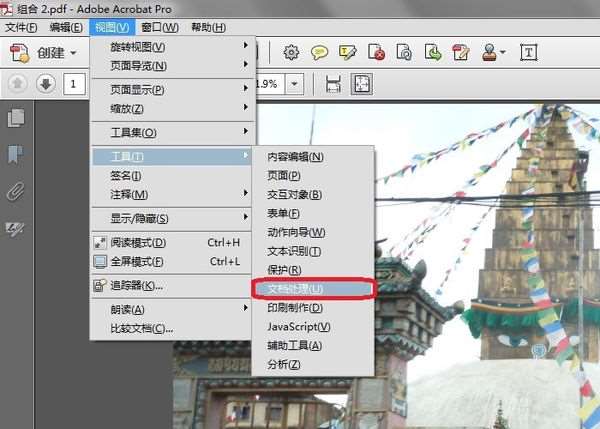Click the settings gear toolbar icon

[291, 52]
